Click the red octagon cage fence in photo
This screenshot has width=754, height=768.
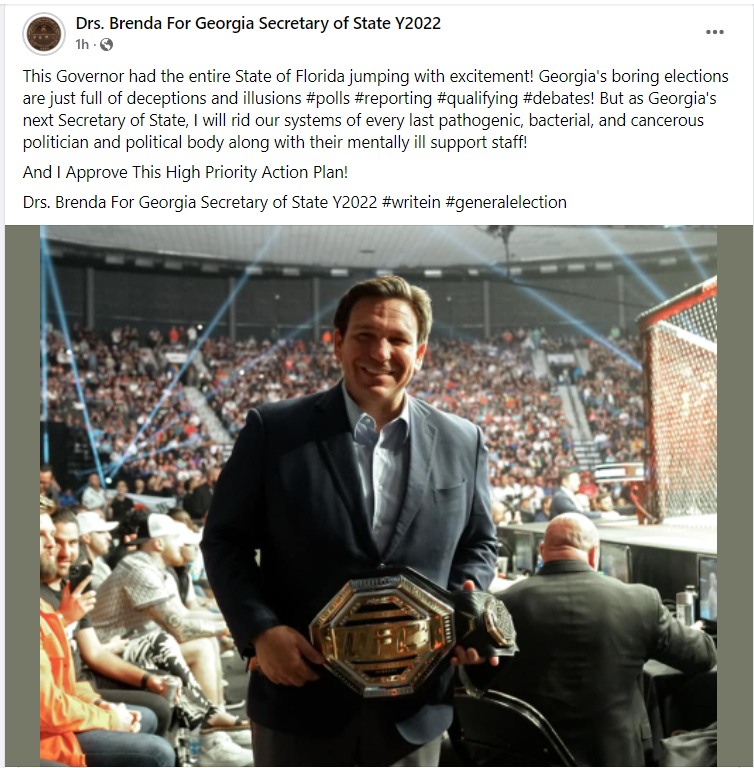(x=680, y=397)
